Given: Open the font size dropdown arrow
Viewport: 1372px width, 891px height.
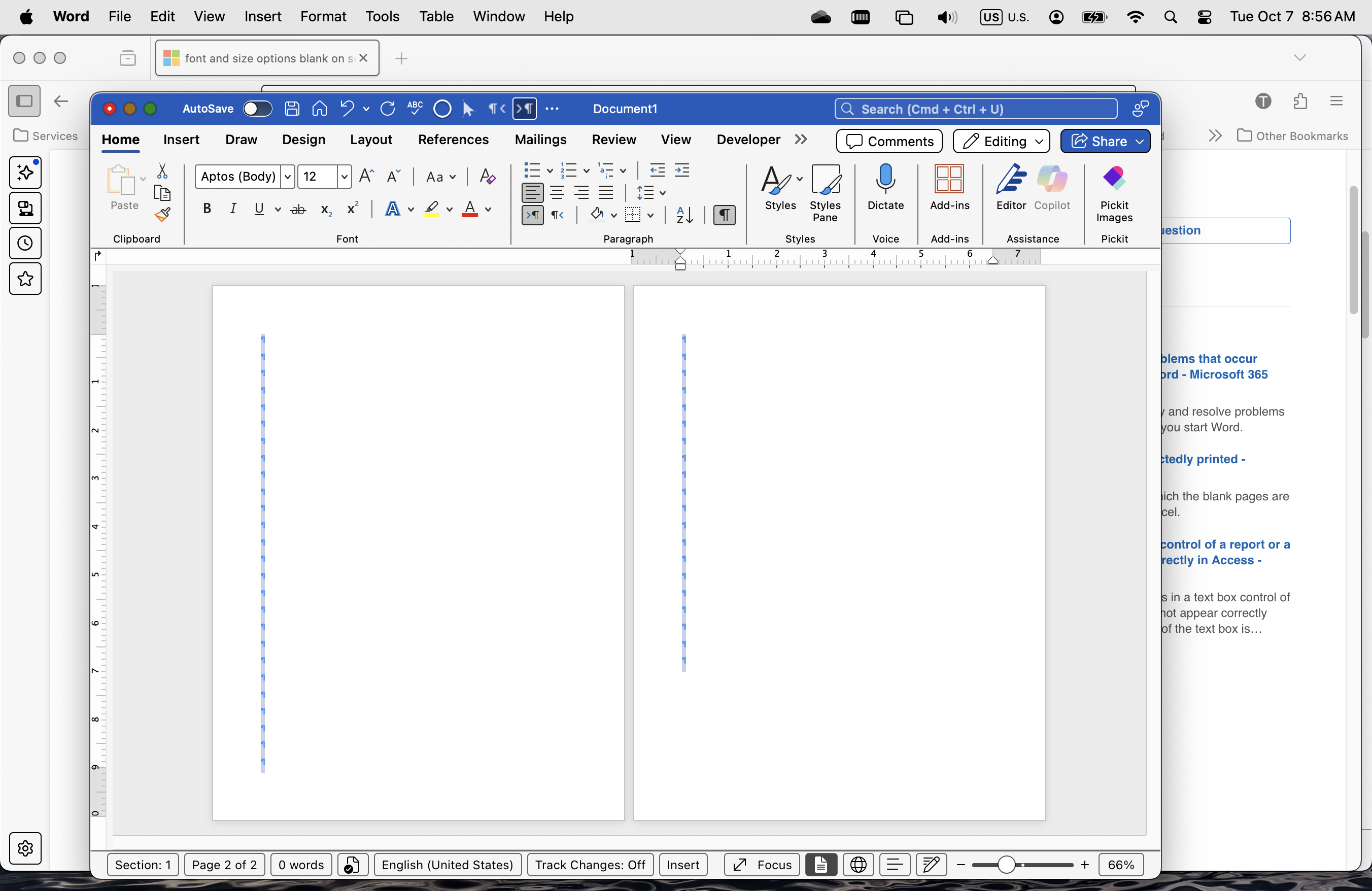Looking at the screenshot, I should (344, 177).
